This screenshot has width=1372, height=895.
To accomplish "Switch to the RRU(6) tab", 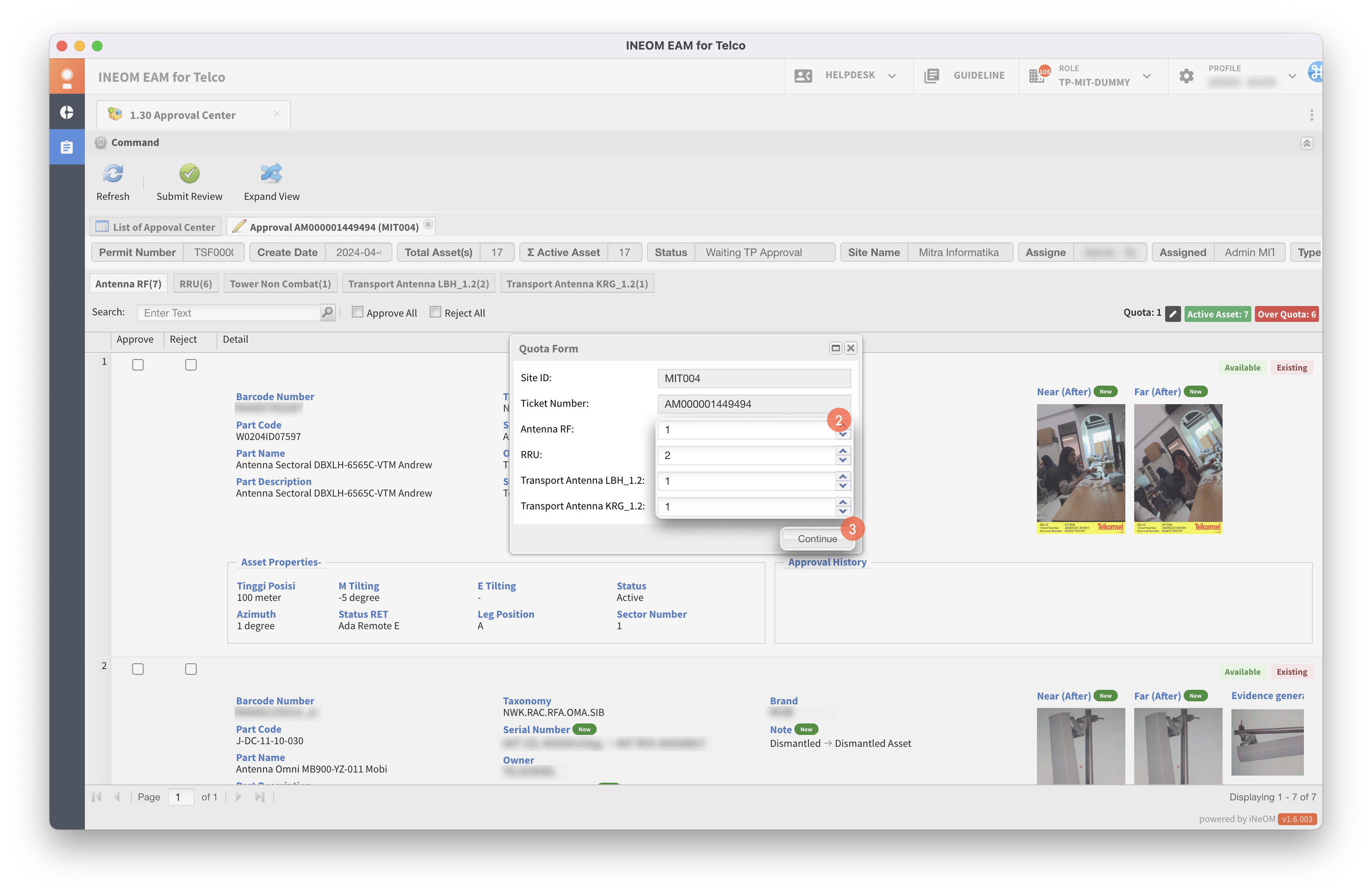I will coord(195,284).
